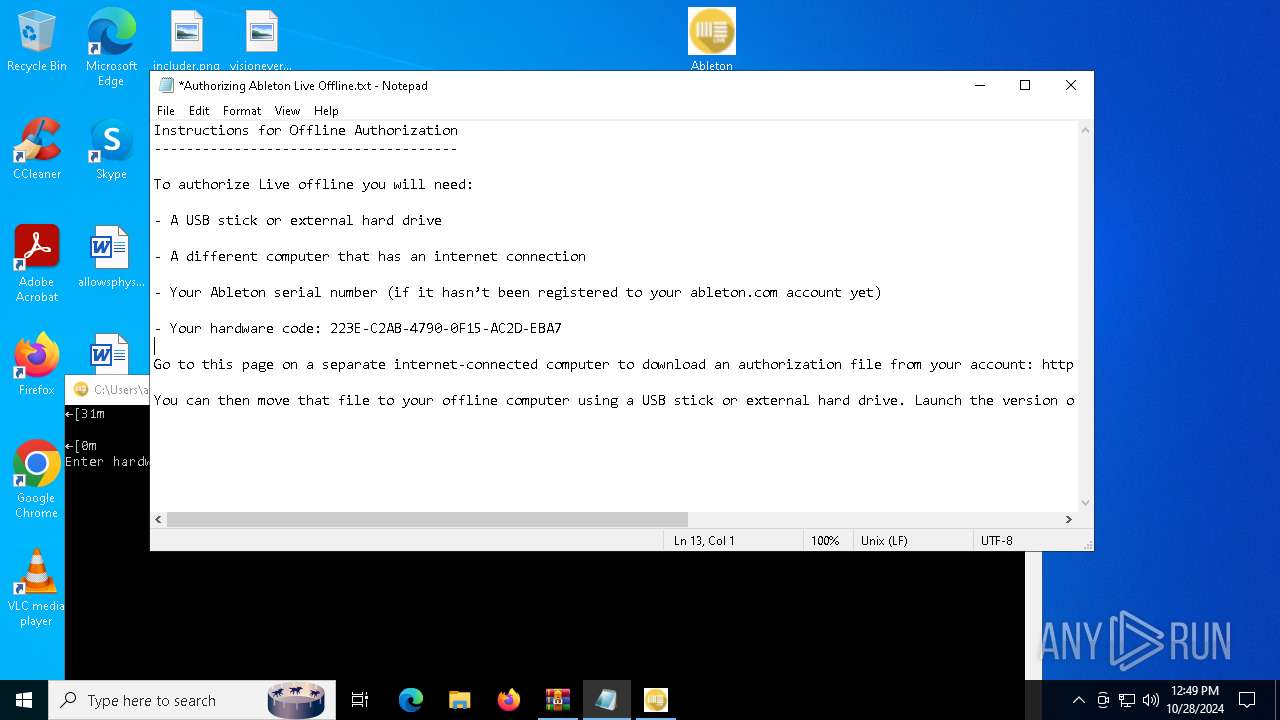The image size is (1280, 720).
Task: Switch to Notepad taskbar button
Action: (607, 700)
